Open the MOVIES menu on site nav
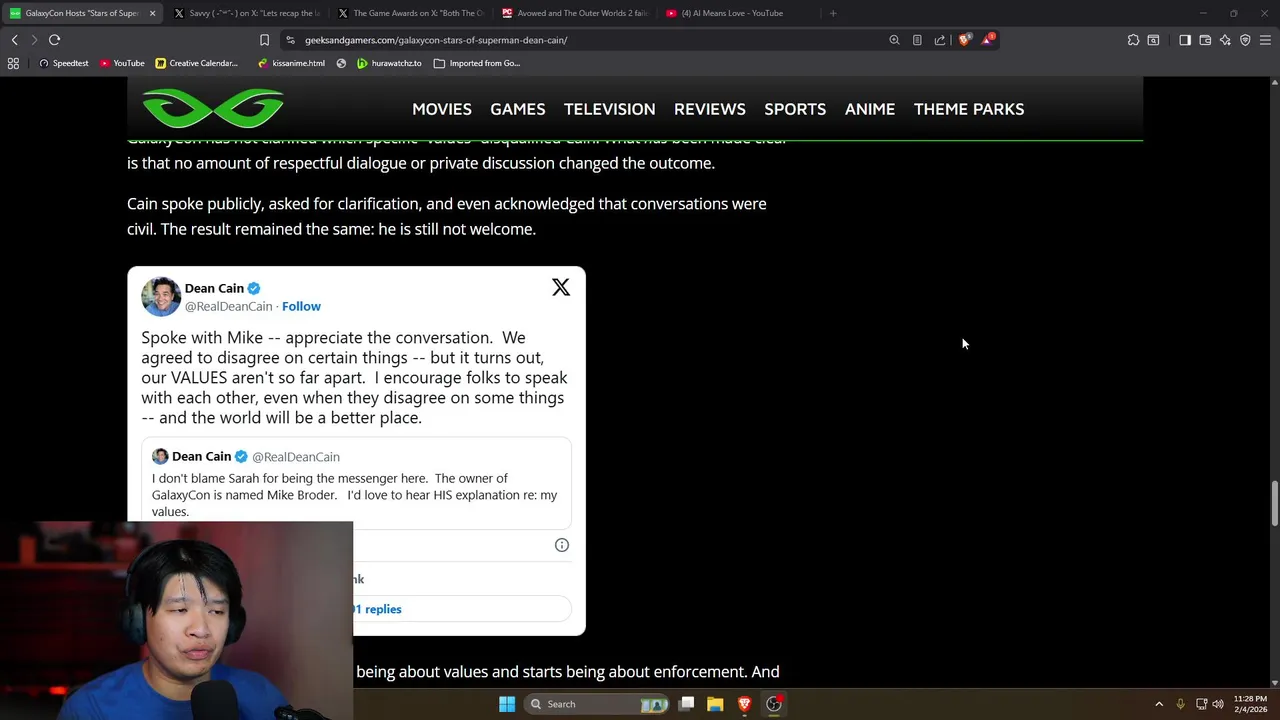The image size is (1280, 720). (442, 109)
